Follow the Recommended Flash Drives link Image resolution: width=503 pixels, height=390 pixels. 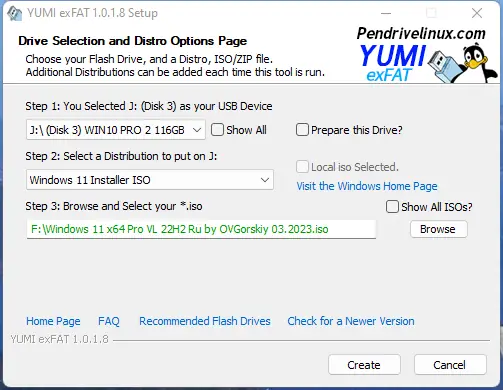pos(205,321)
